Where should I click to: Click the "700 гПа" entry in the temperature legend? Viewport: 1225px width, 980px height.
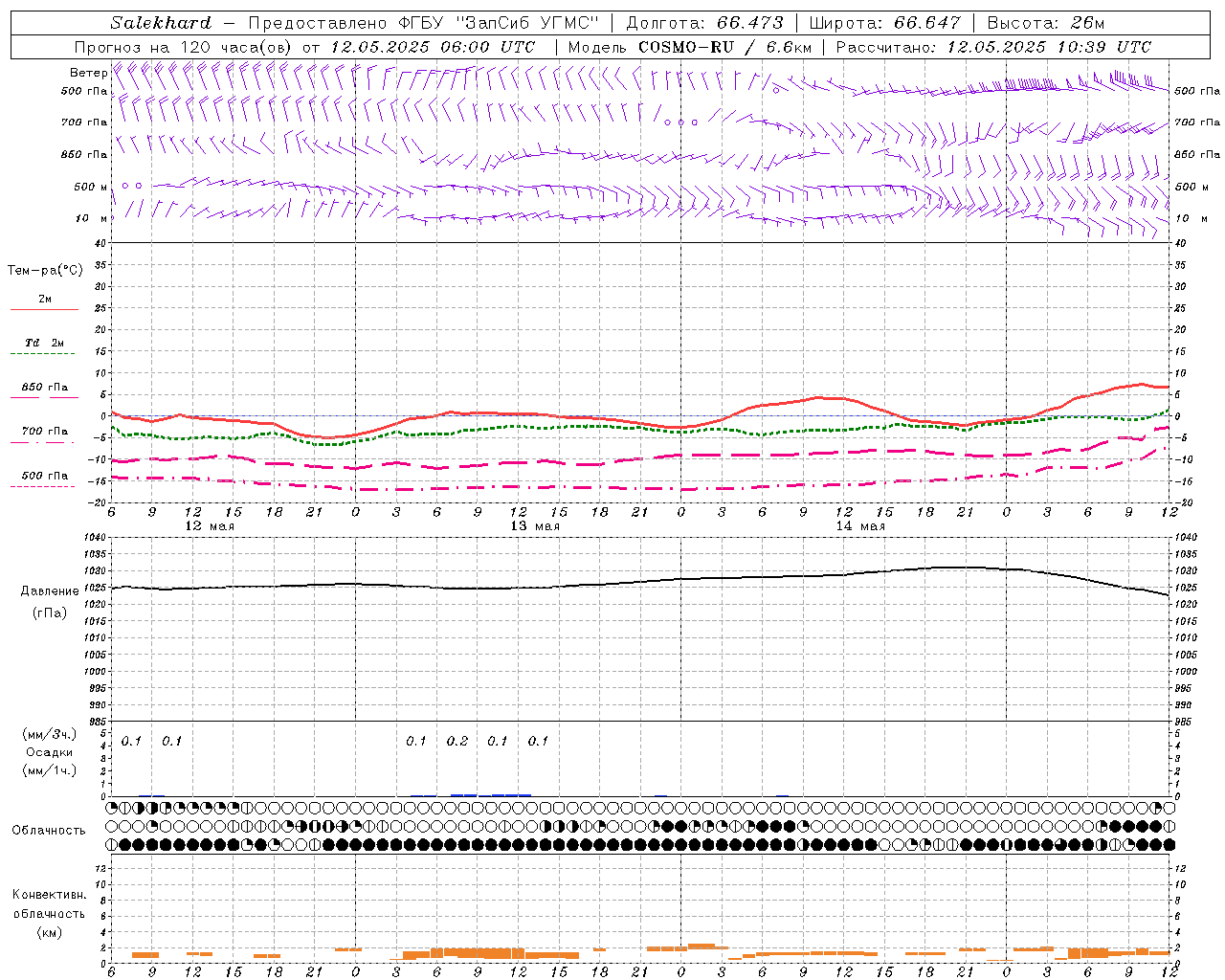pos(45,431)
